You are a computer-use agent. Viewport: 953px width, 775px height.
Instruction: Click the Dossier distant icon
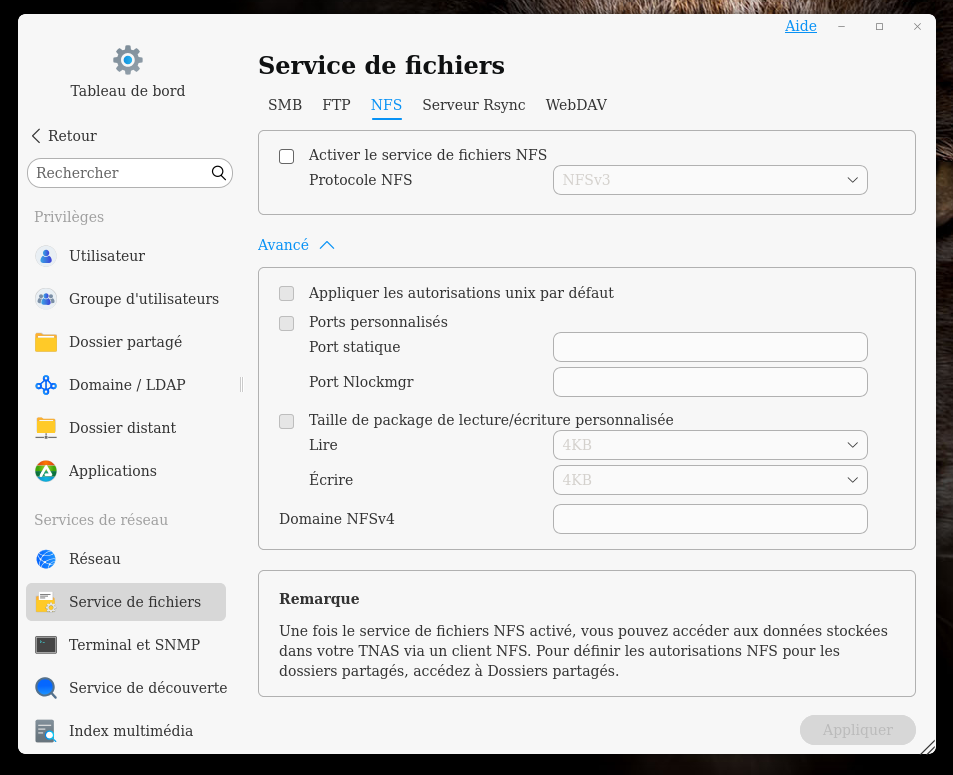click(x=46, y=428)
